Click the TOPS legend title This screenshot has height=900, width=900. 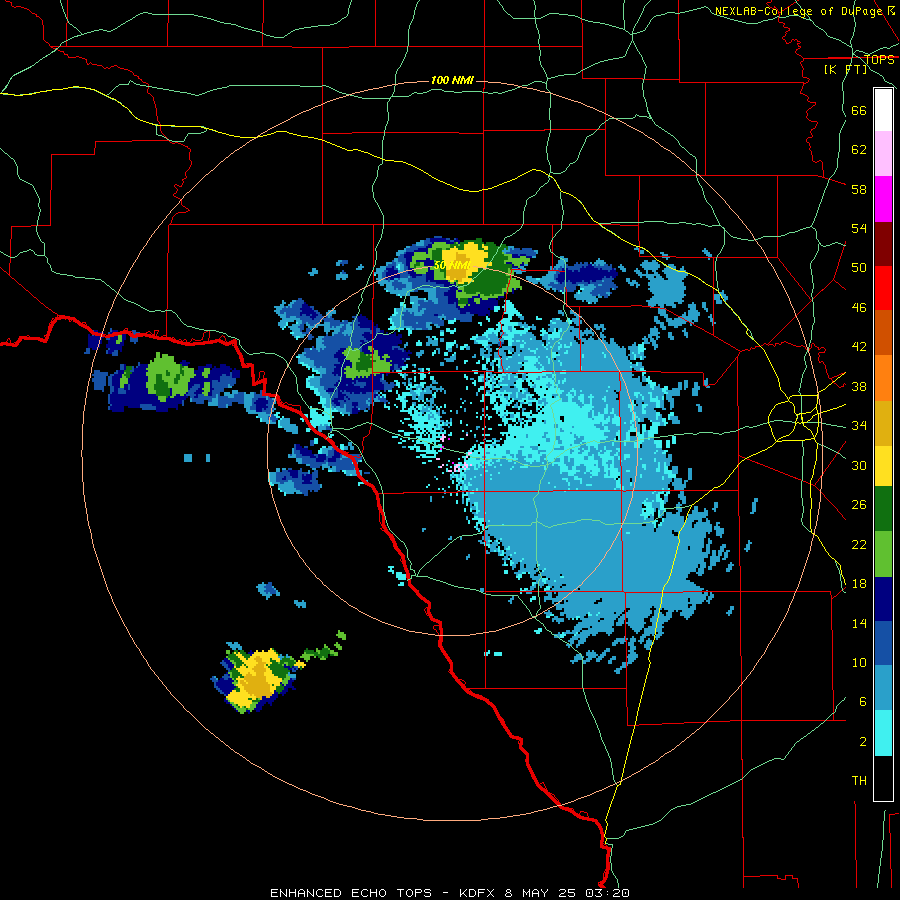[x=879, y=59]
